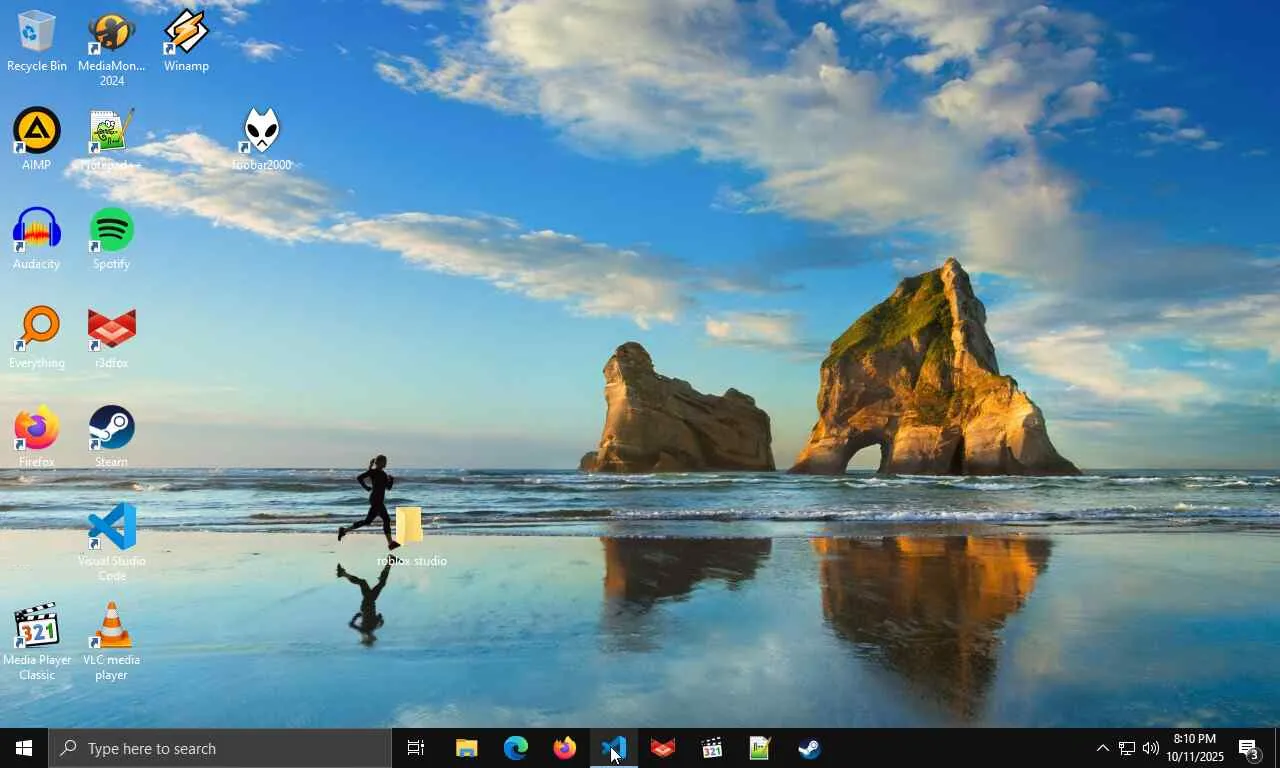This screenshot has height=768, width=1280.
Task: Select the foobar2000 desktop shortcut
Action: pos(261,140)
